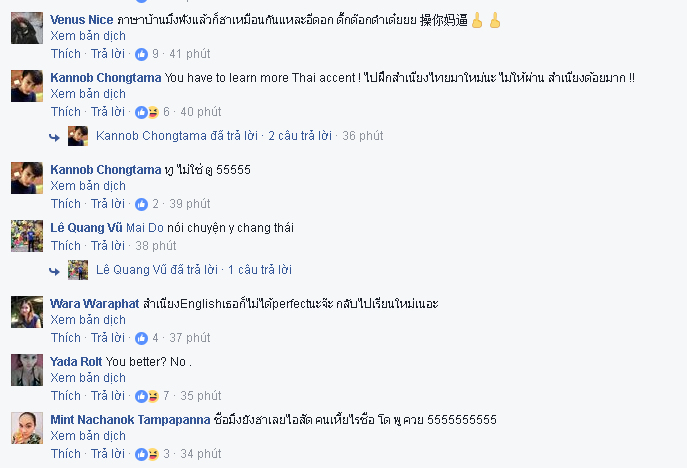This screenshot has height=468, width=687.
Task: Like Lê Quang Vũ's comment
Action: tap(66, 245)
